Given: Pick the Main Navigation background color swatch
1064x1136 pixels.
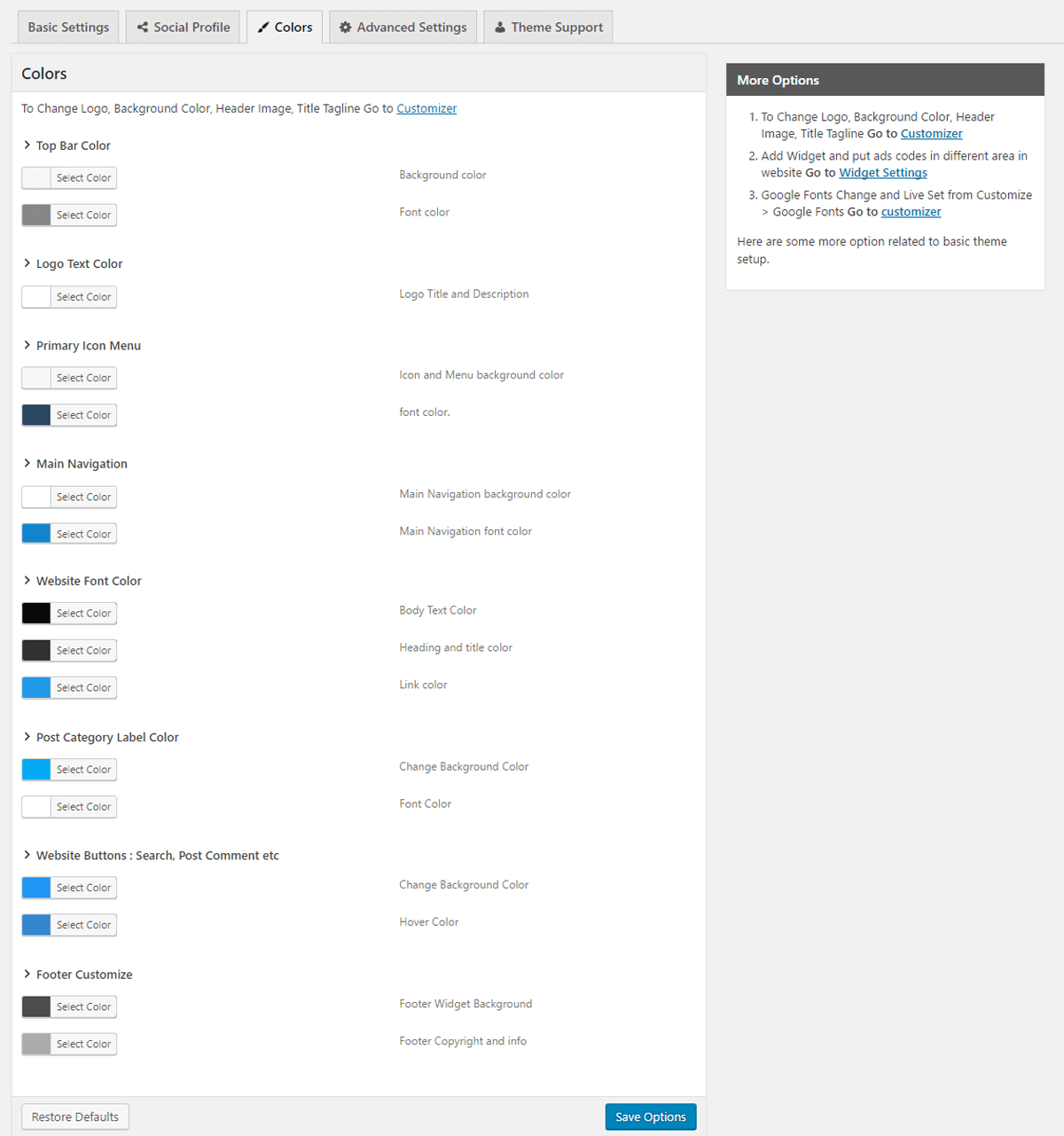Looking at the screenshot, I should coord(36,497).
